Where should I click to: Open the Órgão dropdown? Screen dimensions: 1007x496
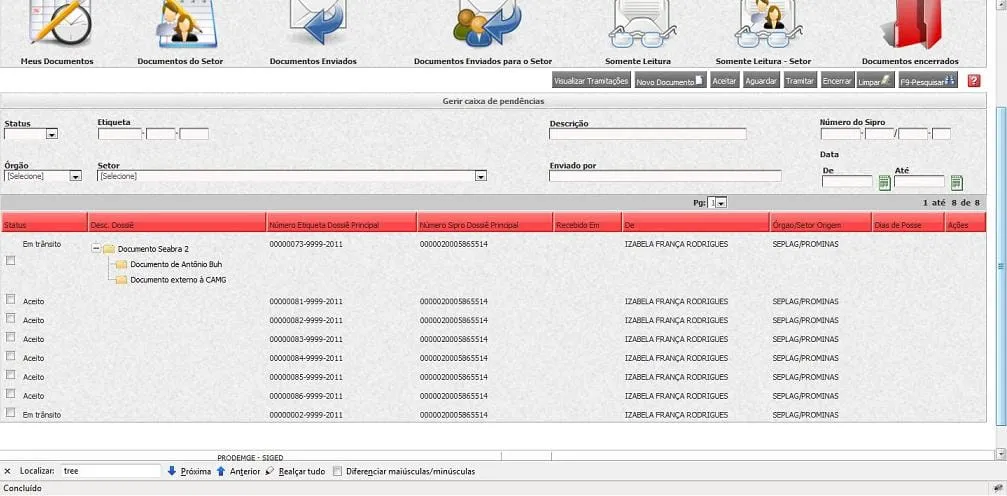click(43, 175)
